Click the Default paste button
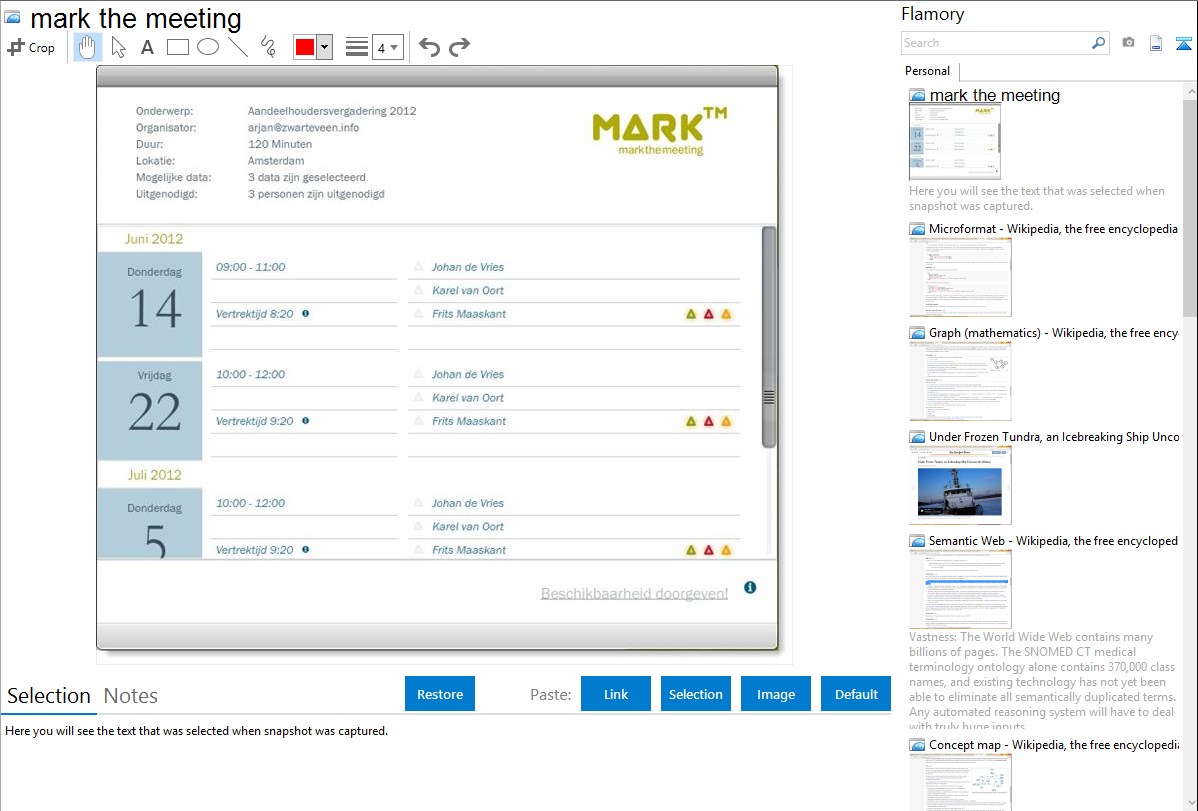 click(x=856, y=694)
